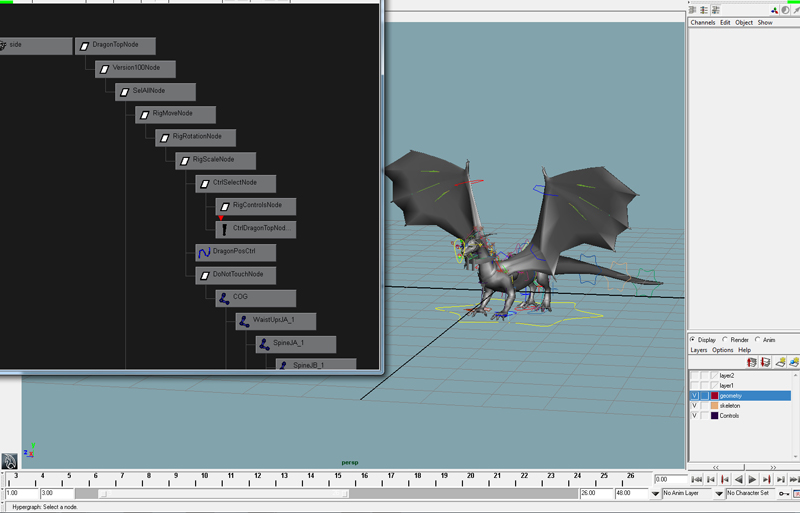The height and width of the screenshot is (513, 800).
Task: Open the No Anim Layer dropdown arrow
Action: click(656, 494)
